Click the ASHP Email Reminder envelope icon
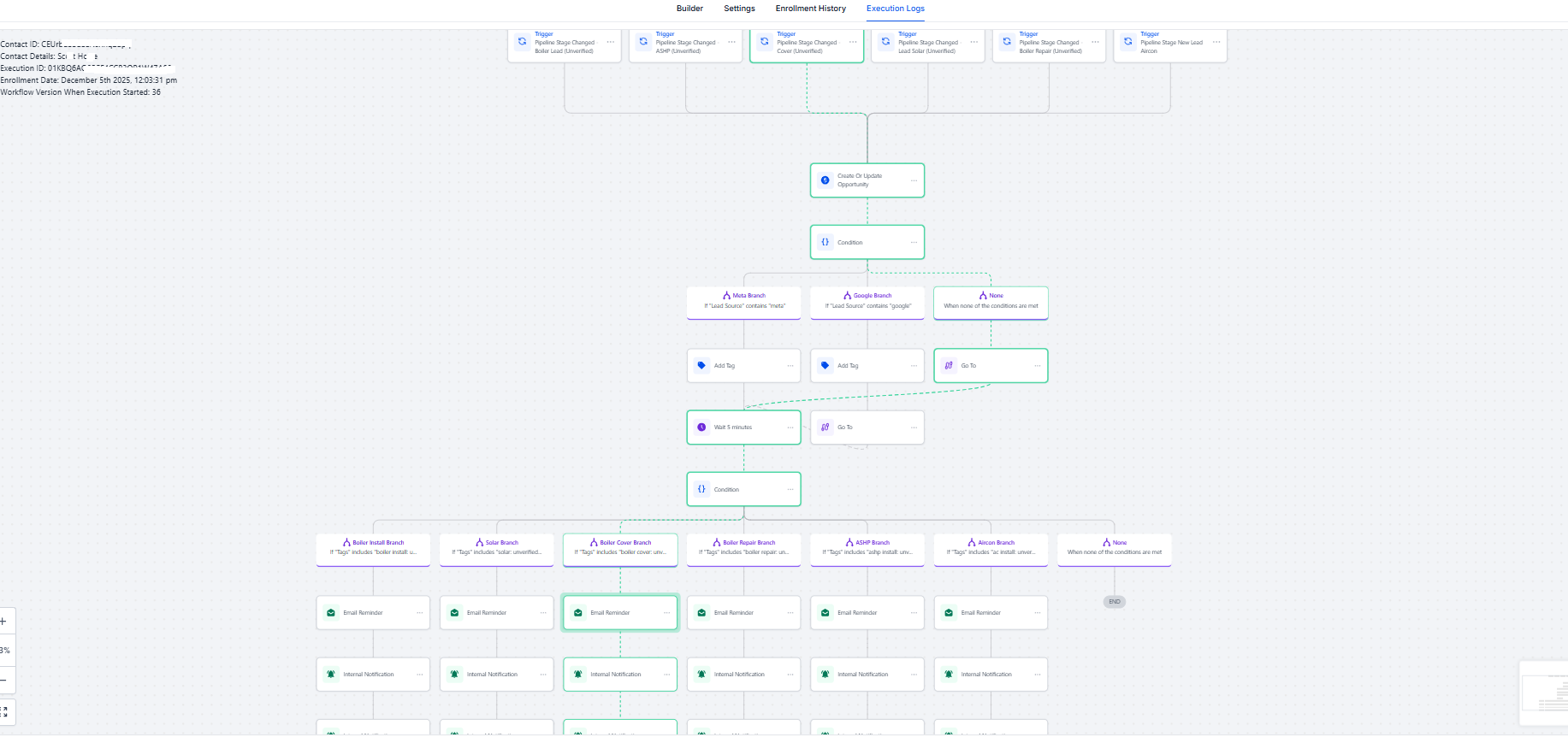The width and height of the screenshot is (1568, 737). [x=825, y=613]
